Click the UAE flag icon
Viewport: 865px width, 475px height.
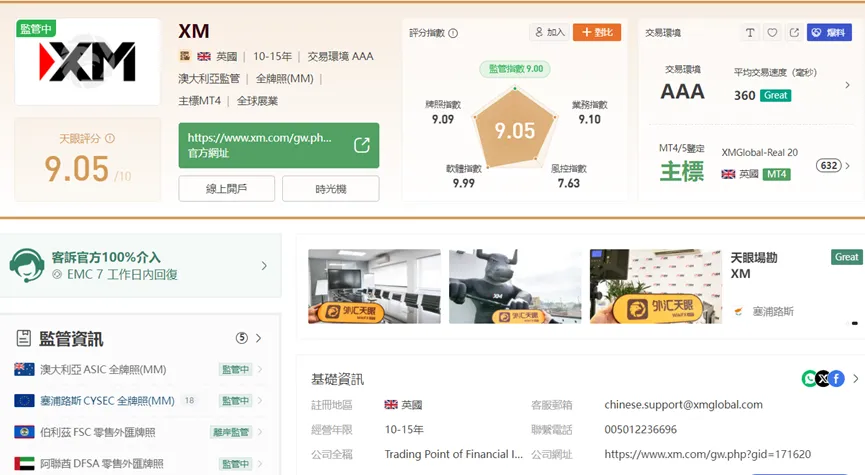coord(24,463)
